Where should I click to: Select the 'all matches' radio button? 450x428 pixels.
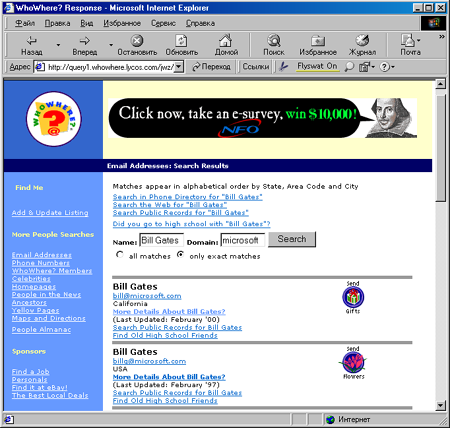120,255
